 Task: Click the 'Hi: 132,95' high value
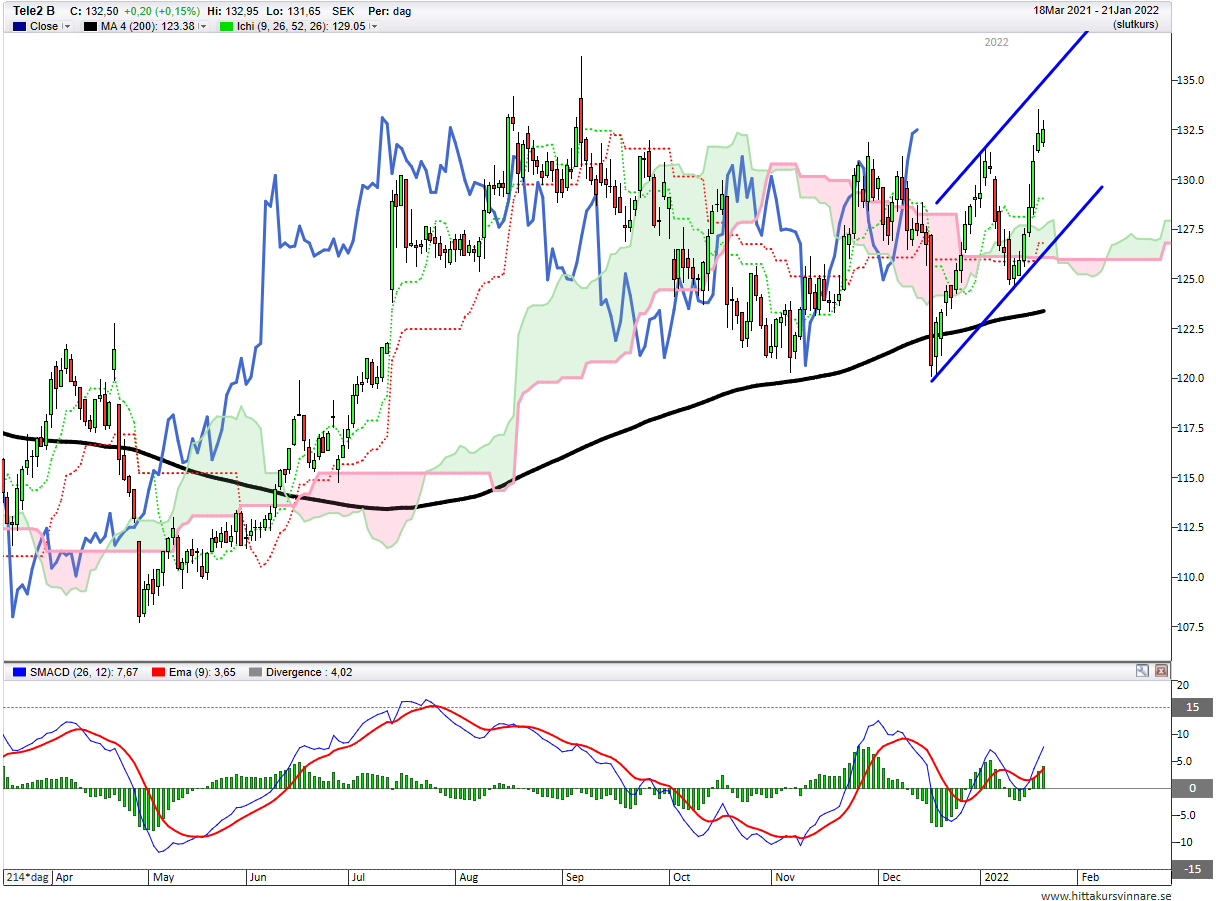pyautogui.click(x=232, y=11)
